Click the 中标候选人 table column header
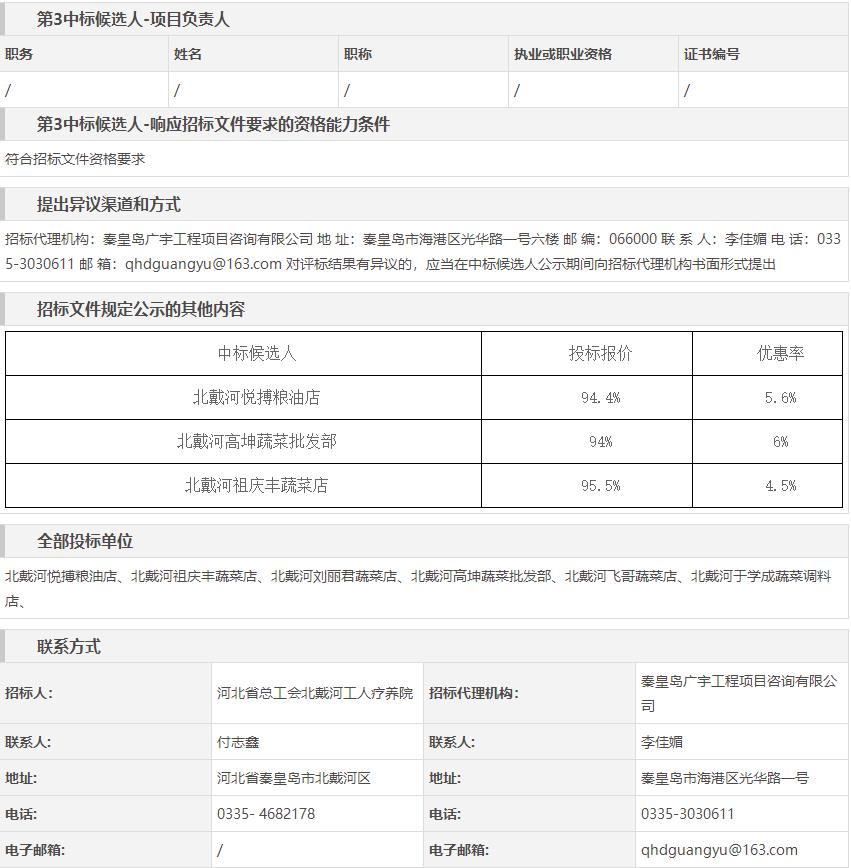The height and width of the screenshot is (868, 851). 257,353
